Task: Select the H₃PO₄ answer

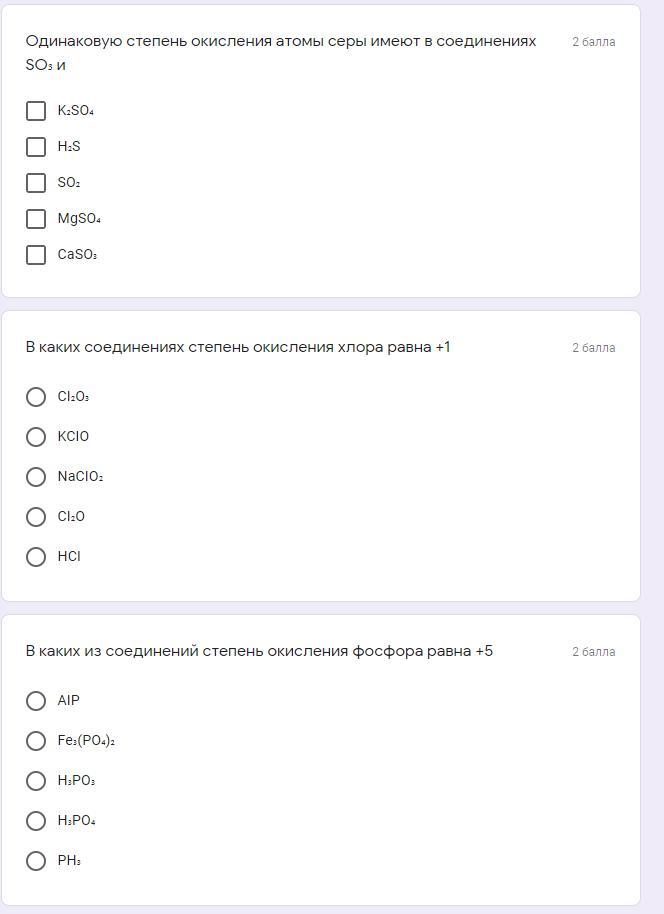Action: coord(36,821)
